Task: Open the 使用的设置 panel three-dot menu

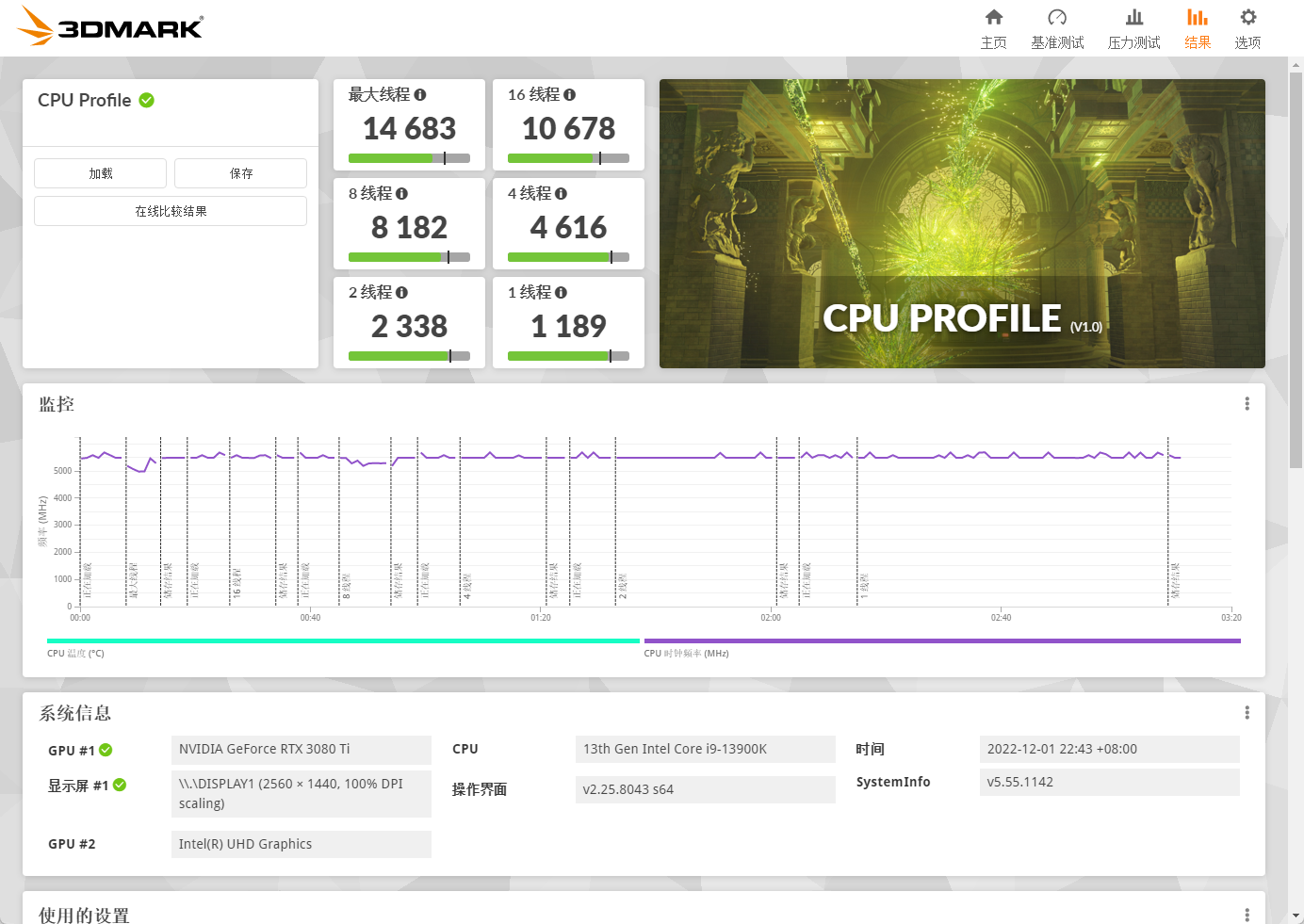Action: (1247, 915)
